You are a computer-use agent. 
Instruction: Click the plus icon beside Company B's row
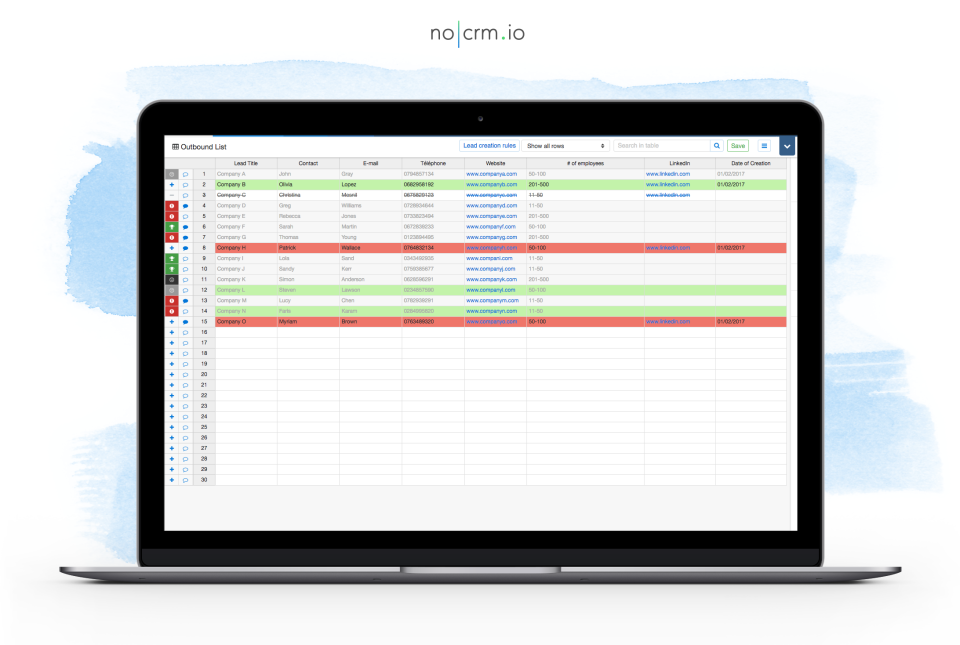coord(171,183)
